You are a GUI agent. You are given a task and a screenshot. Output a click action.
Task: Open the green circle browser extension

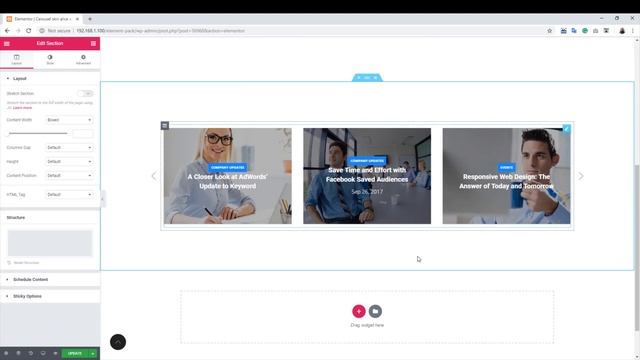(x=585, y=31)
